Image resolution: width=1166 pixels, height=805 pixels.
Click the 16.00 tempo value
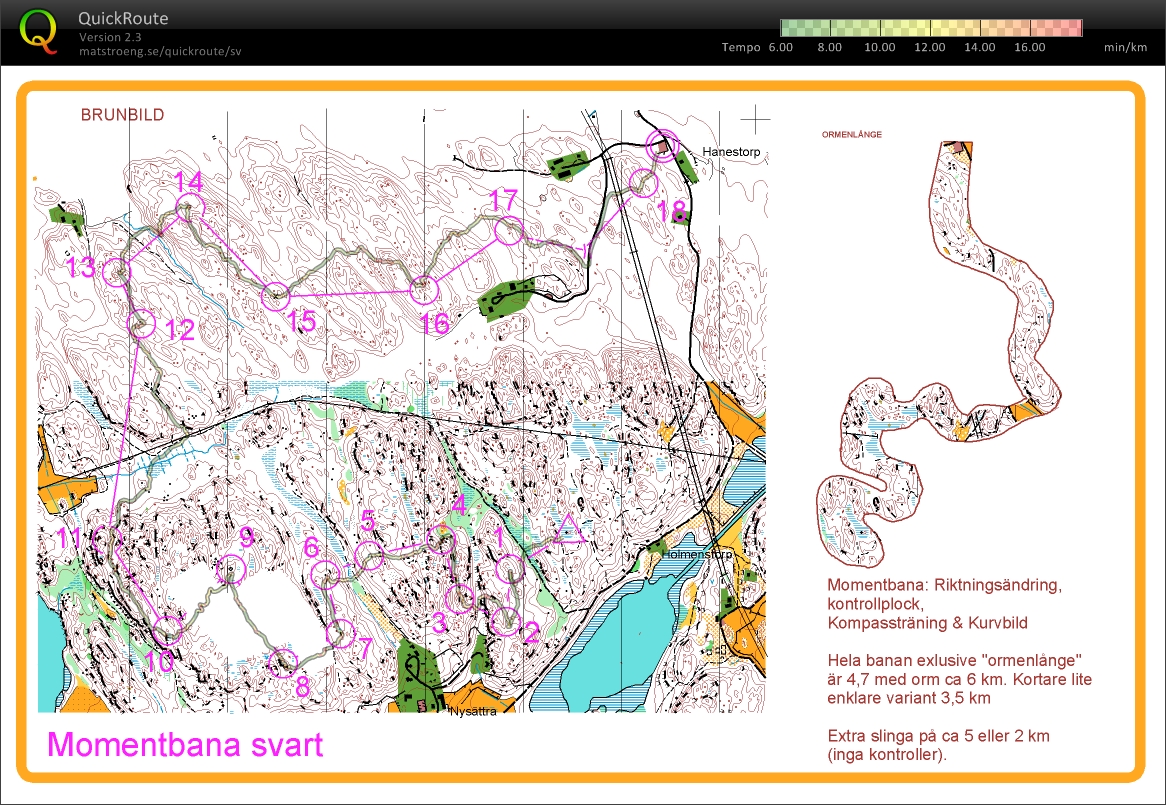click(x=1030, y=47)
